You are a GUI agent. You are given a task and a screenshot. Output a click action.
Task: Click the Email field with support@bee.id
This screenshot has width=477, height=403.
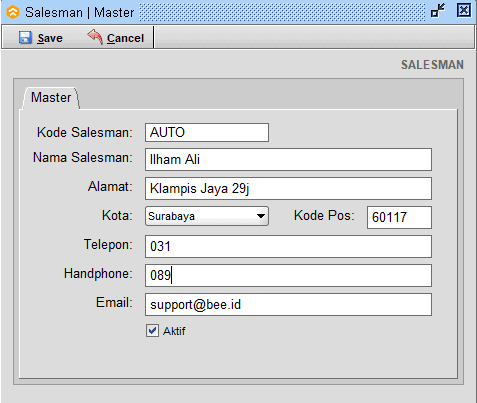point(288,305)
